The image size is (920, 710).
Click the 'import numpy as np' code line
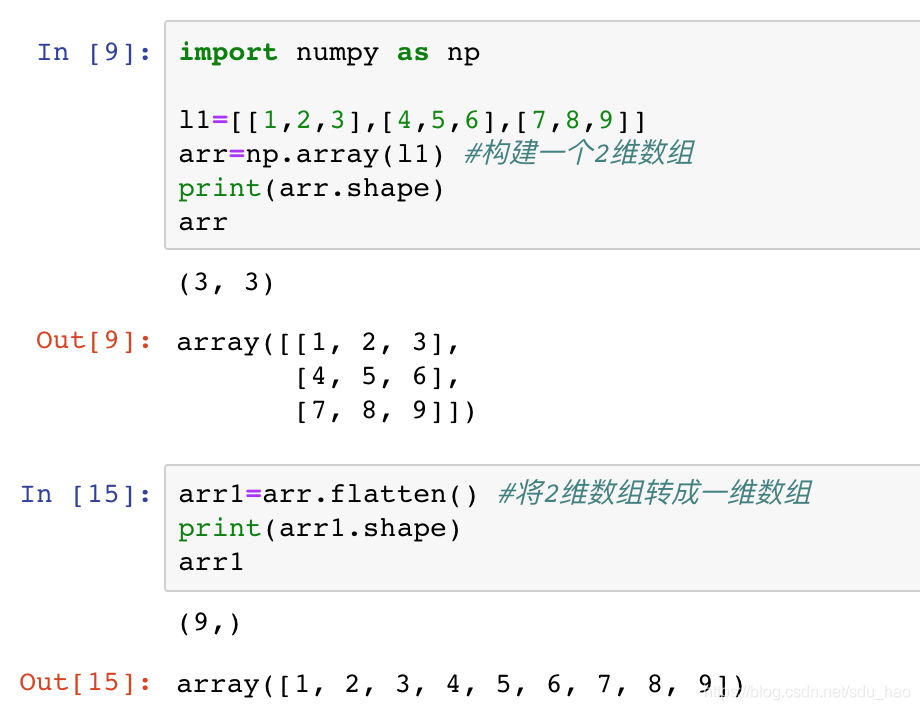pyautogui.click(x=329, y=53)
